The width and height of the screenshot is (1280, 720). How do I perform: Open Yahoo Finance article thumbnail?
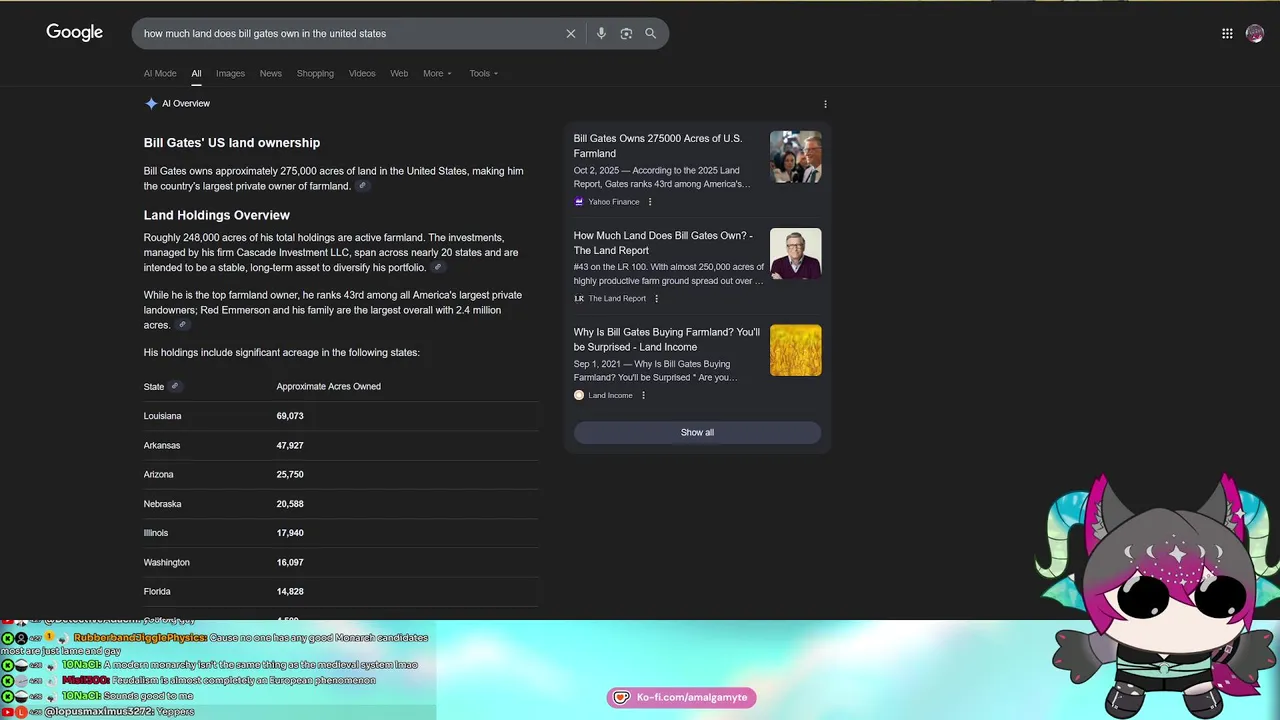[x=796, y=157]
